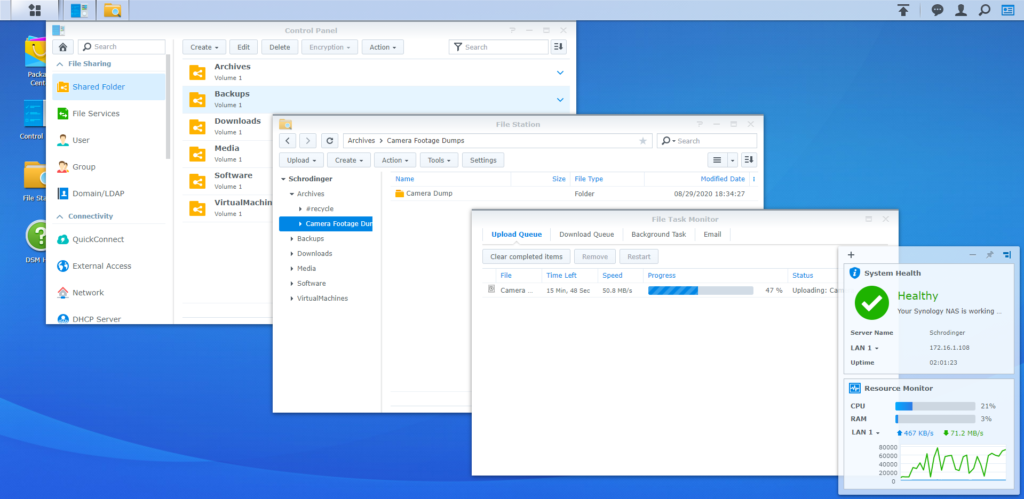Switch to the Download Queue tab
Screen dimensions: 1024x499
click(586, 234)
